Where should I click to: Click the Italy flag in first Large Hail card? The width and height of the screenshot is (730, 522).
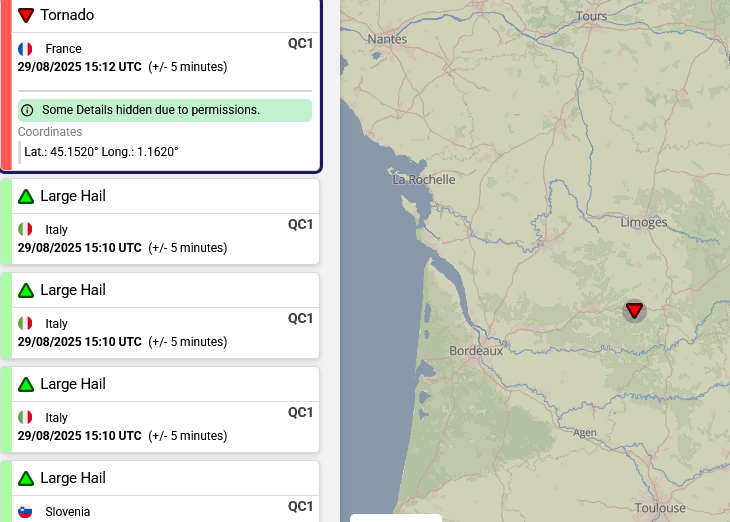click(x=26, y=230)
